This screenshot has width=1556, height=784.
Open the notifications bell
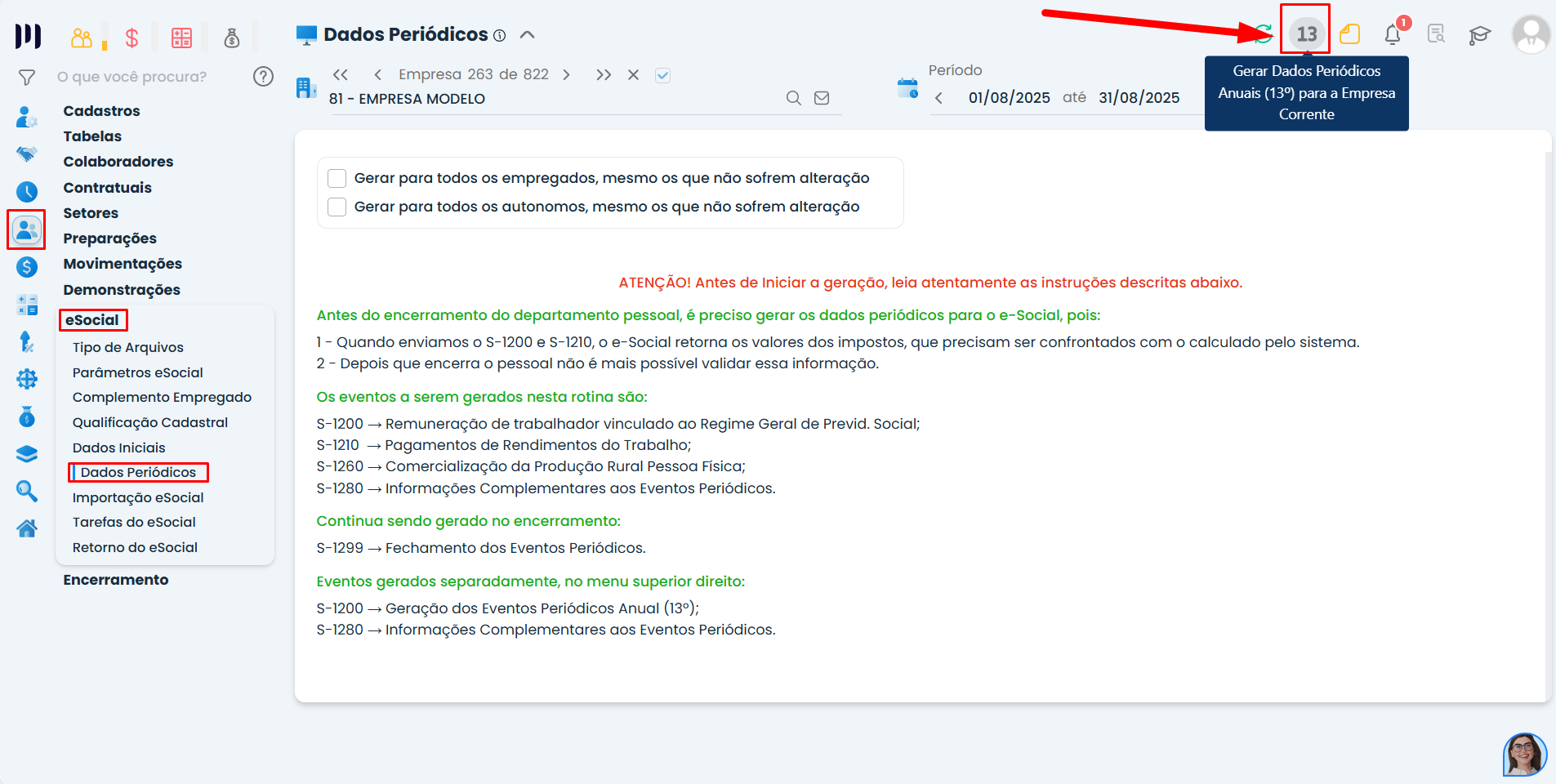pos(1393,34)
